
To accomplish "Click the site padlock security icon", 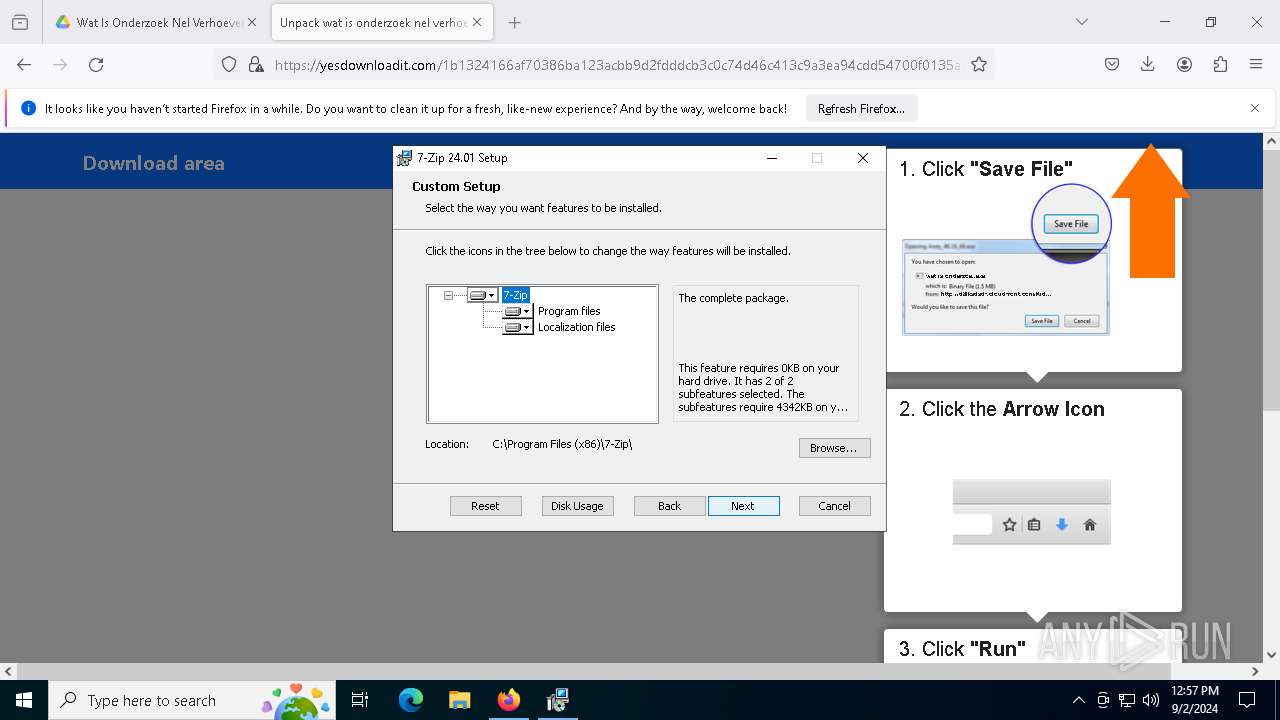I will (256, 64).
